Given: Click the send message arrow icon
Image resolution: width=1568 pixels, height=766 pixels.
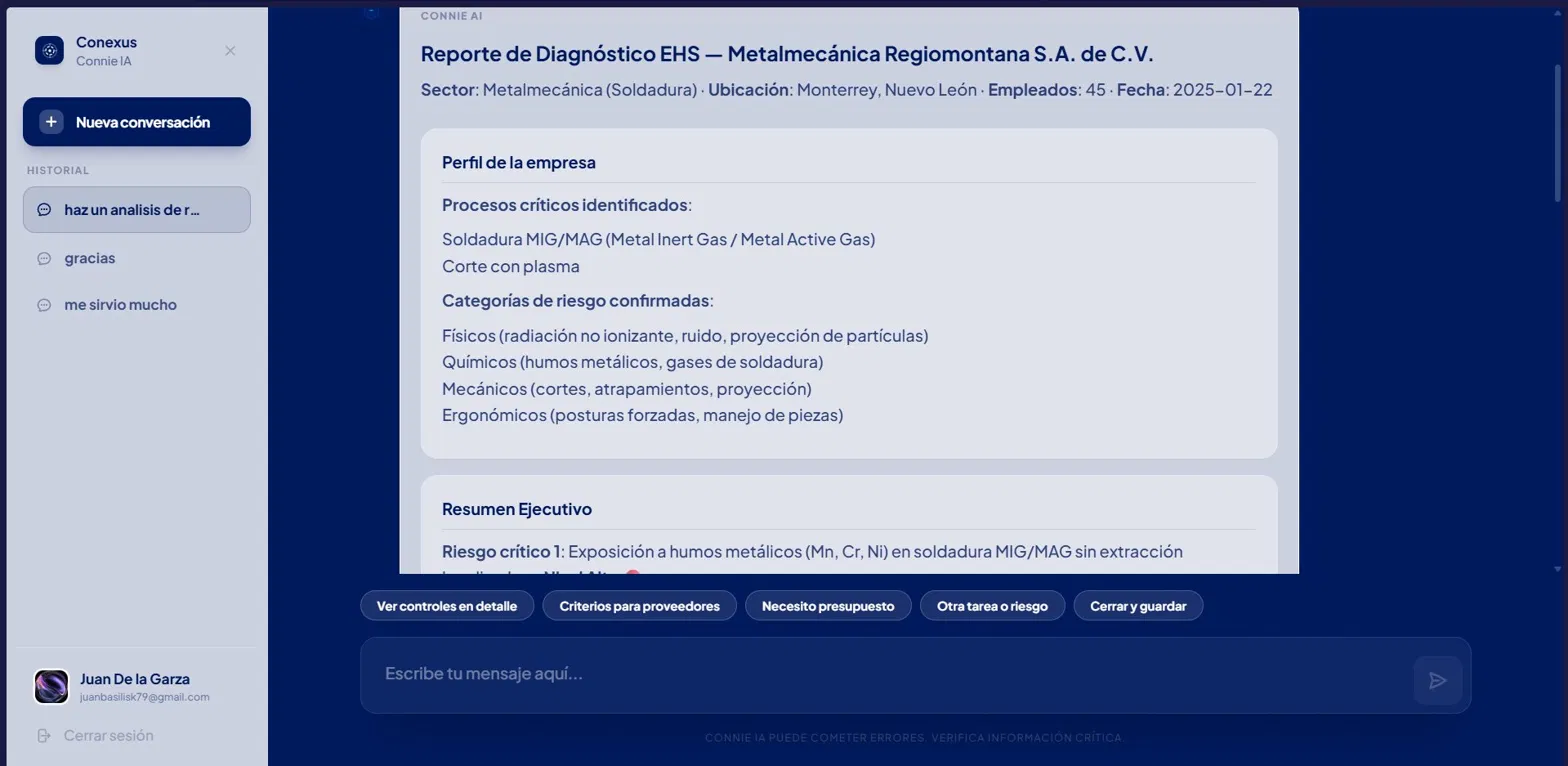Looking at the screenshot, I should [x=1438, y=681].
